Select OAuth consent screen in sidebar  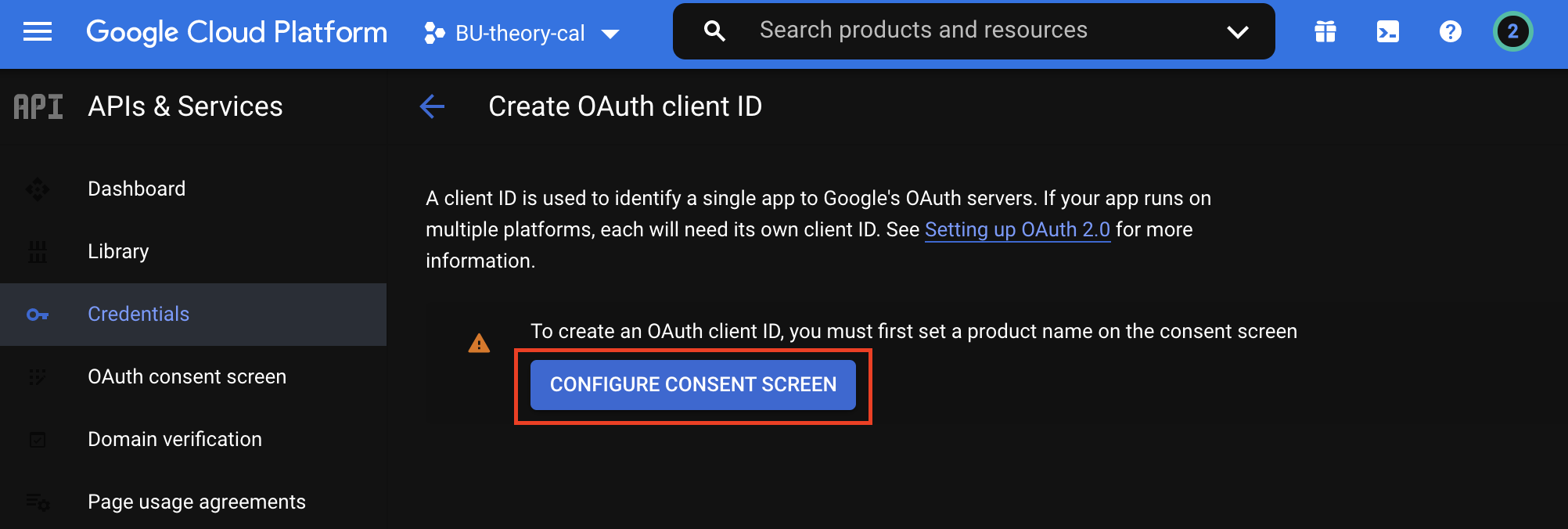coord(193,376)
